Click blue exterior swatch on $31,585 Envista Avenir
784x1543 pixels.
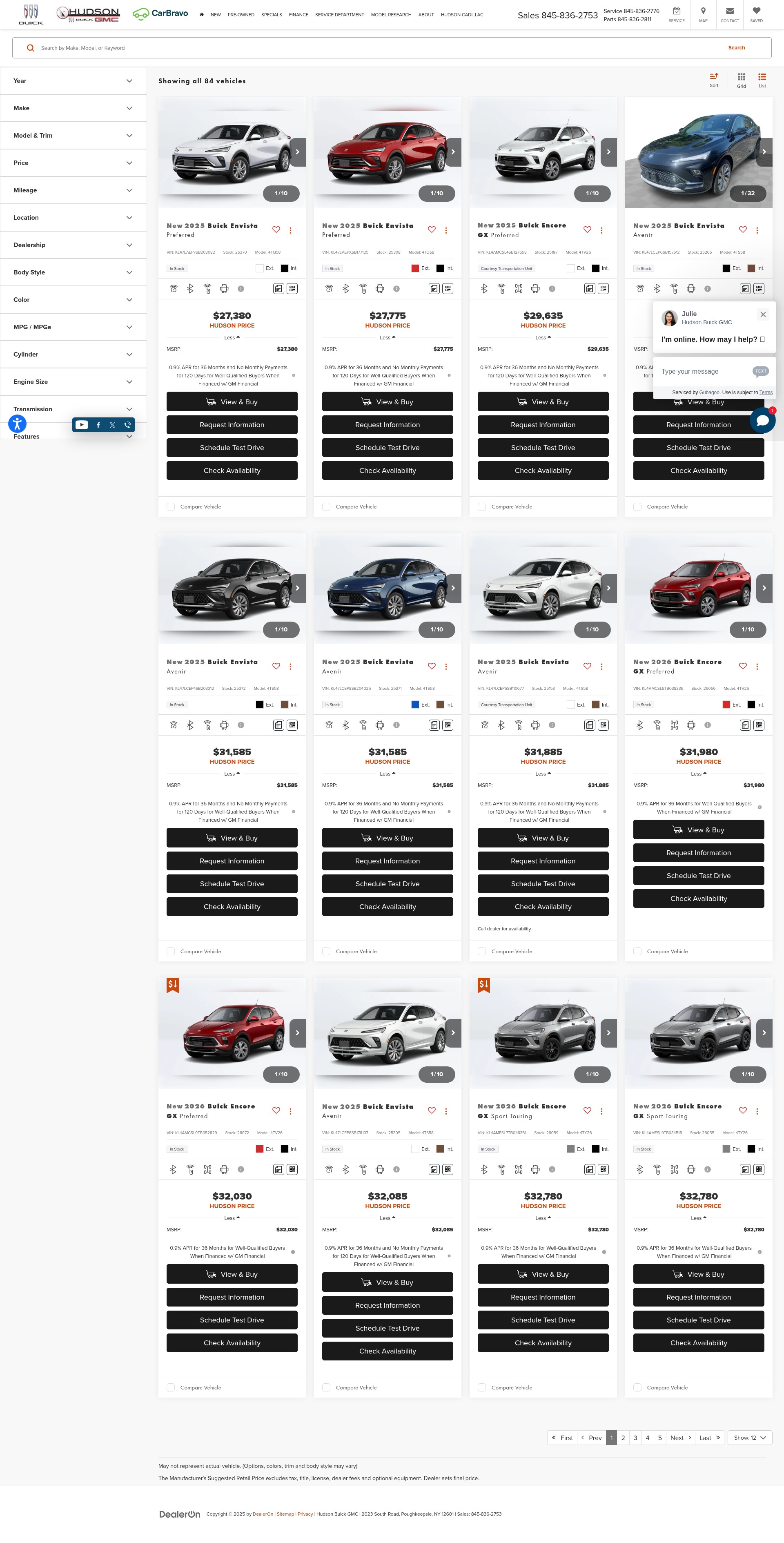tap(415, 705)
